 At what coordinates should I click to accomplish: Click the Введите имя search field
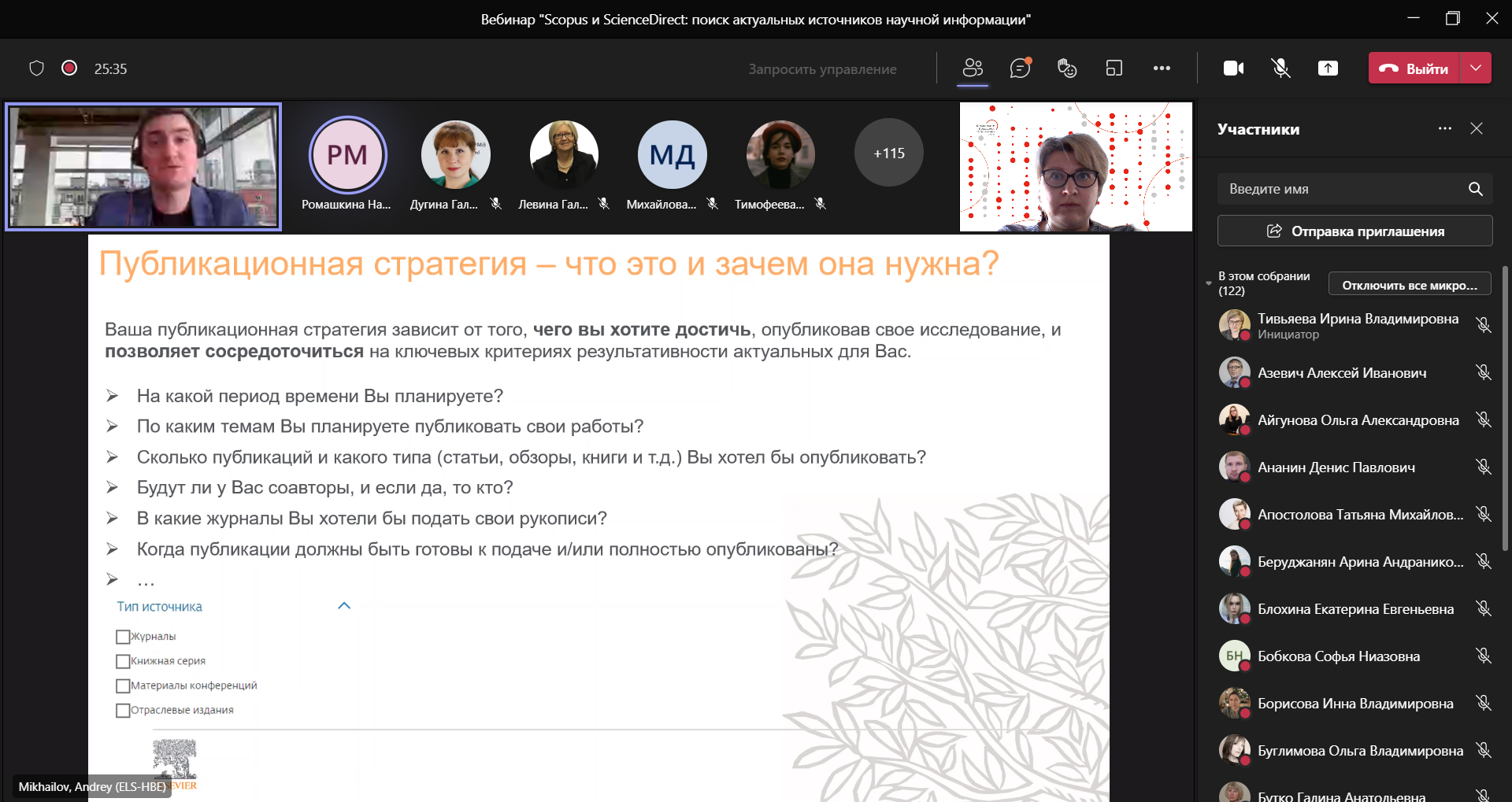pos(1343,189)
